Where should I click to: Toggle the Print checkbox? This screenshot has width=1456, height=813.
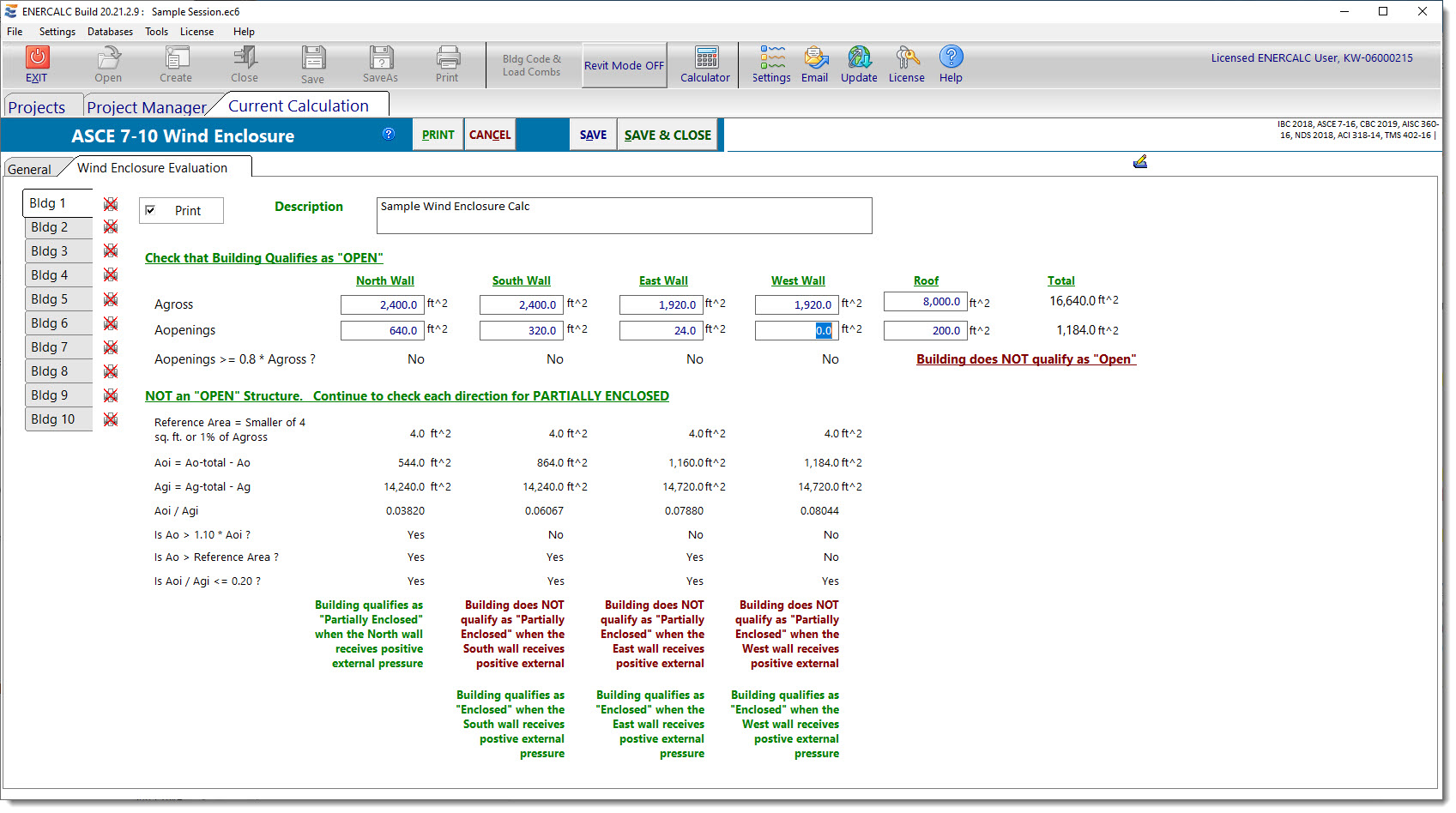(x=151, y=211)
